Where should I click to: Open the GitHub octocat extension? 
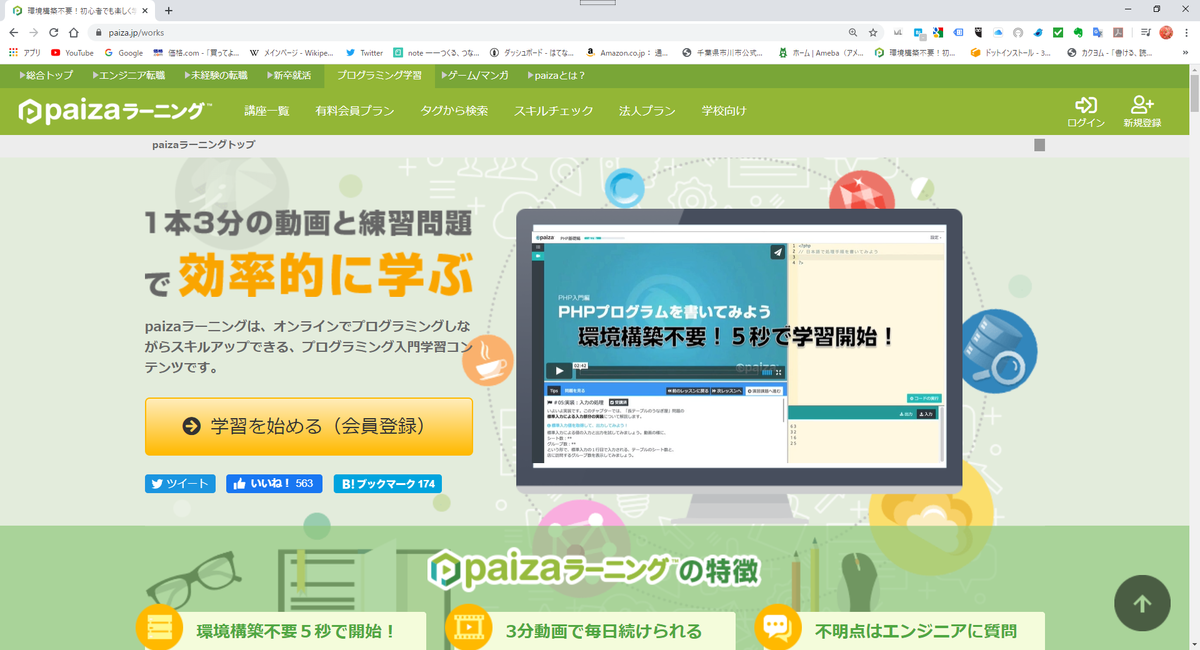click(x=1018, y=32)
